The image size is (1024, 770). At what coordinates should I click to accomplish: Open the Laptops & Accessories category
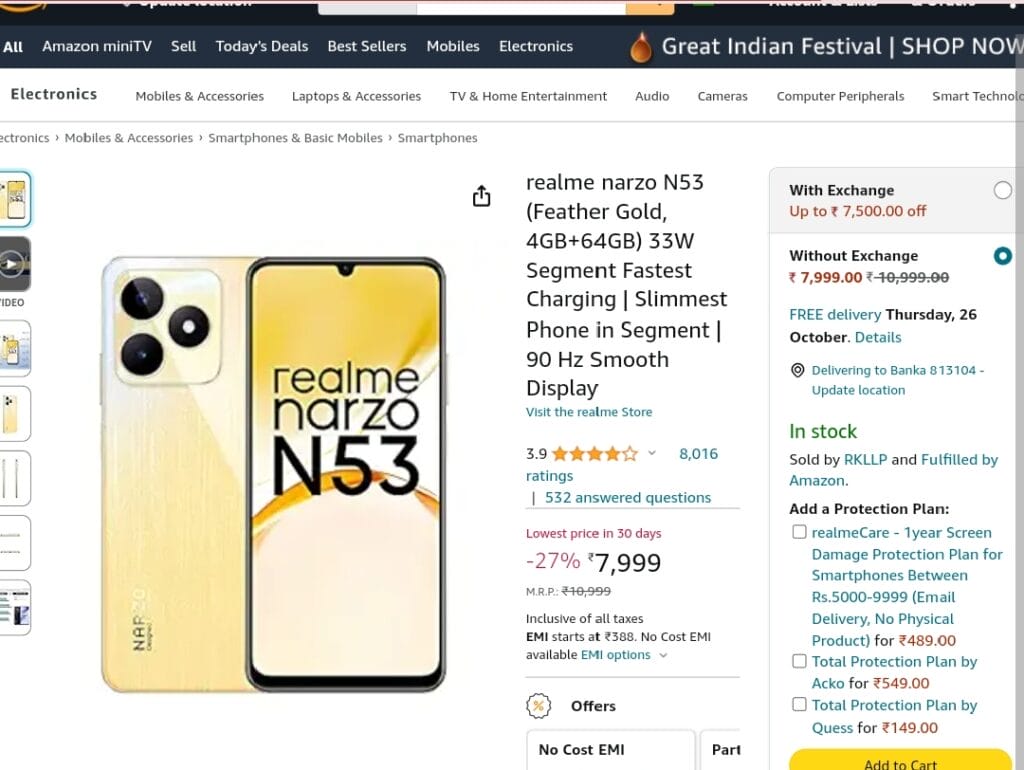pyautogui.click(x=357, y=96)
